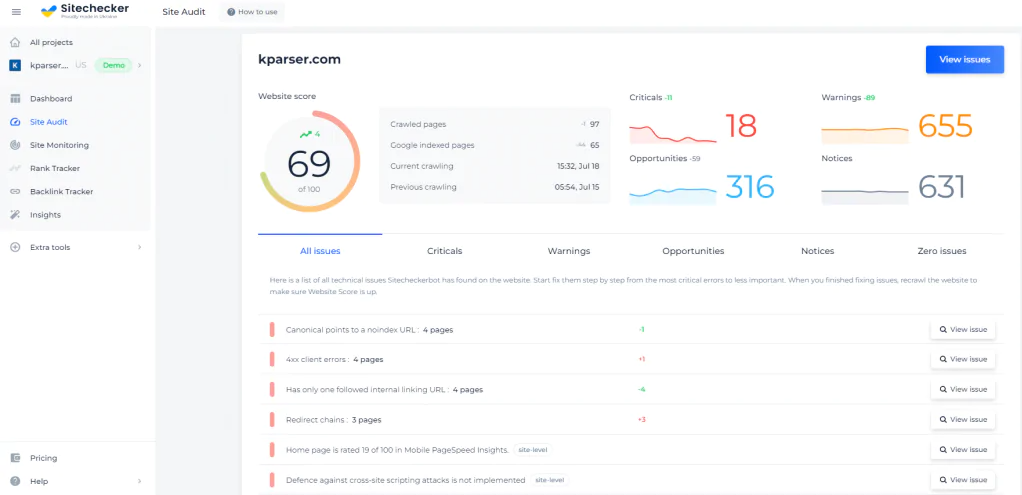
Task: Select the Zero issues tab
Action: tap(941, 251)
